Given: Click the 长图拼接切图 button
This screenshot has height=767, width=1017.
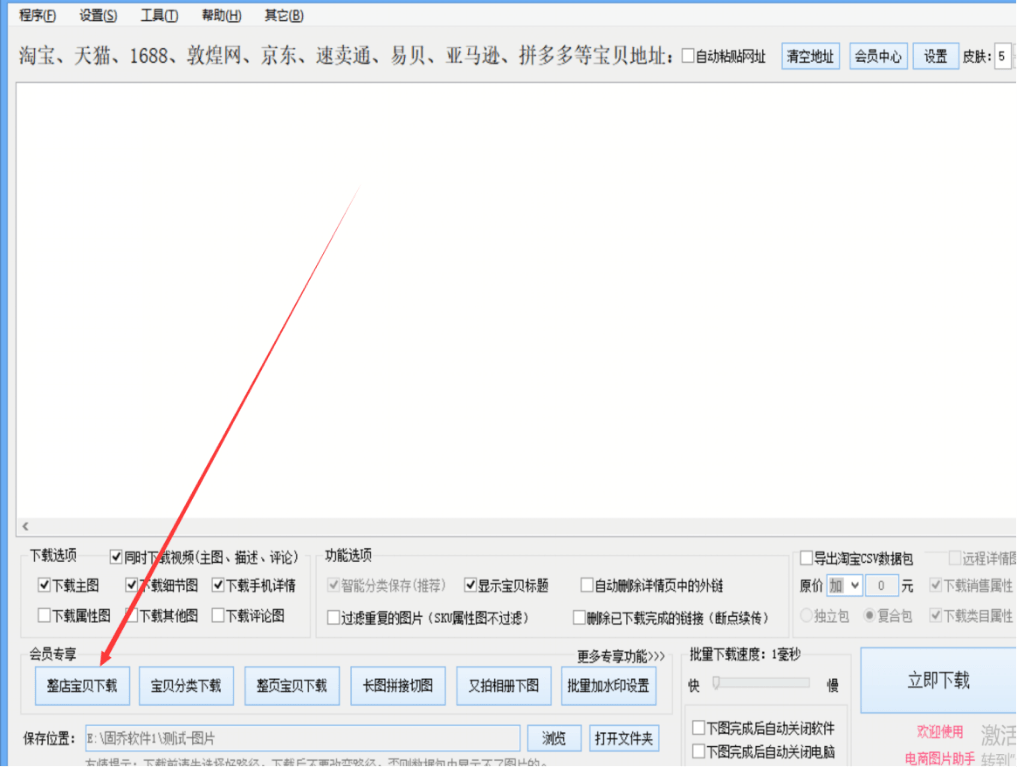Looking at the screenshot, I should coord(398,686).
